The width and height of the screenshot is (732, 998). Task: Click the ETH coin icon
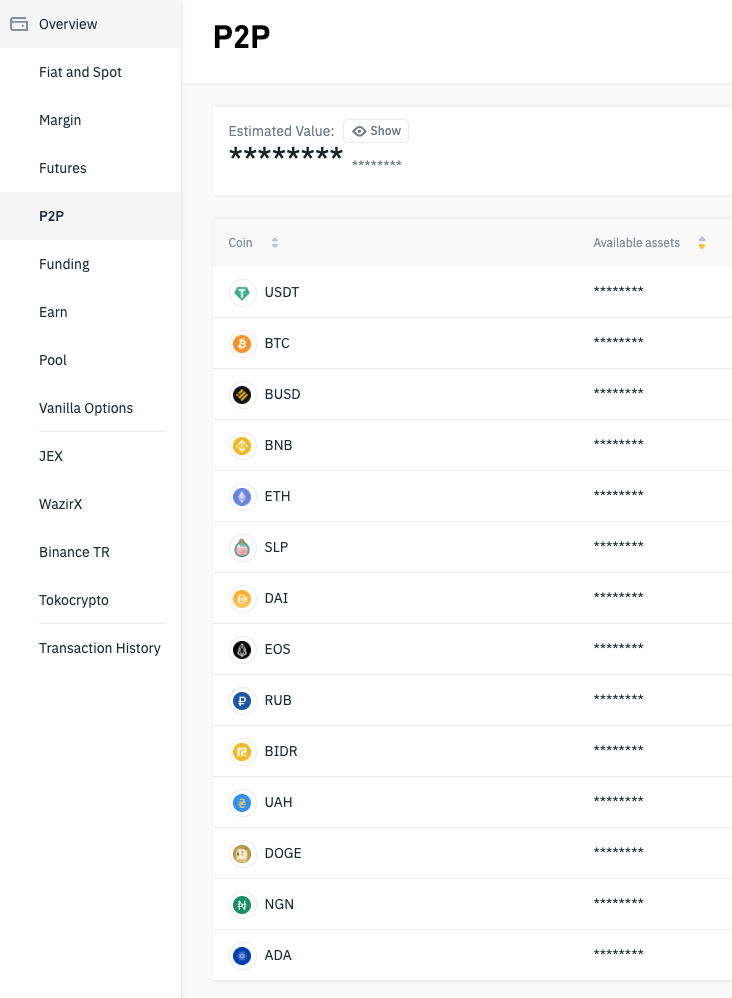(x=242, y=497)
